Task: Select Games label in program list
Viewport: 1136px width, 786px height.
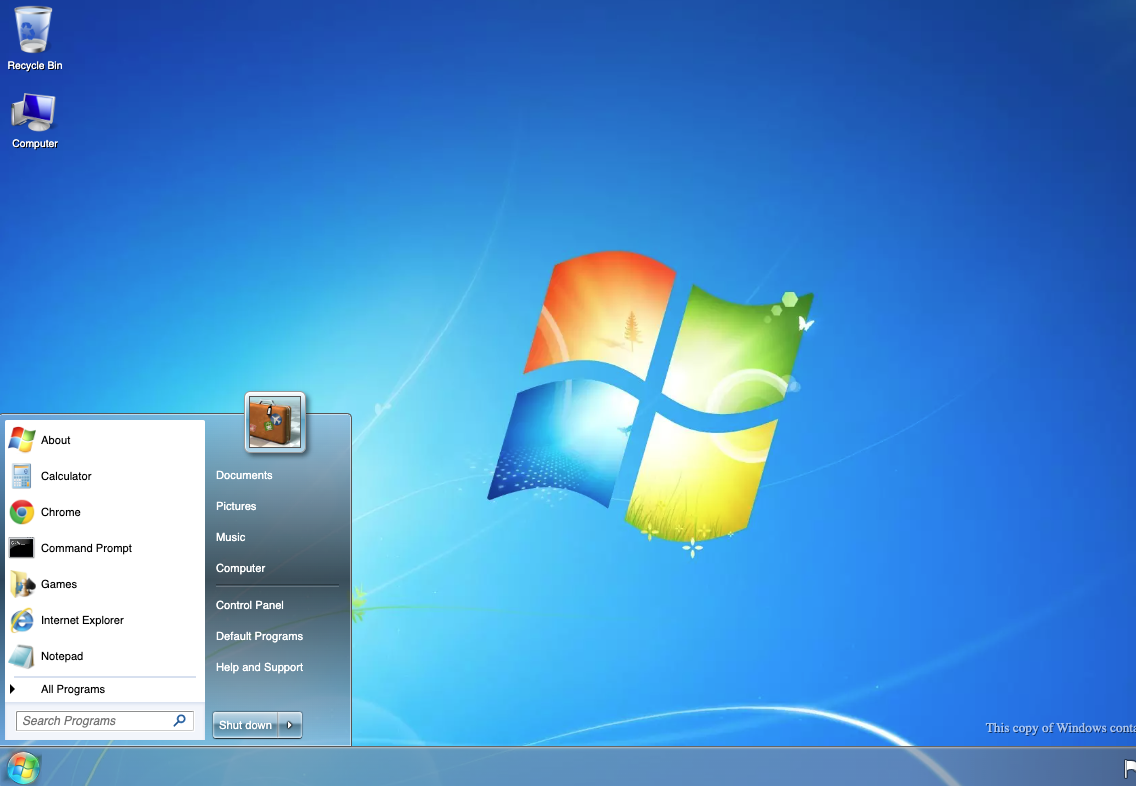Action: pos(59,584)
